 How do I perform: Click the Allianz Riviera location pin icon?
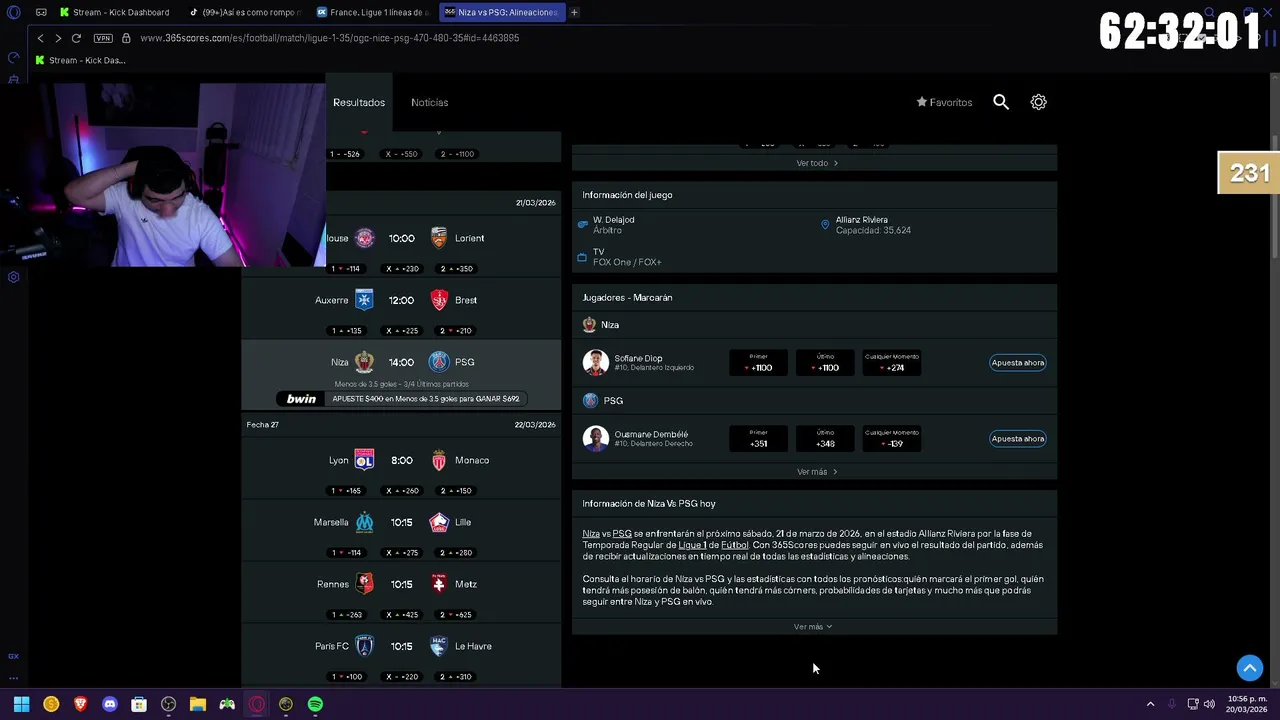tap(825, 225)
